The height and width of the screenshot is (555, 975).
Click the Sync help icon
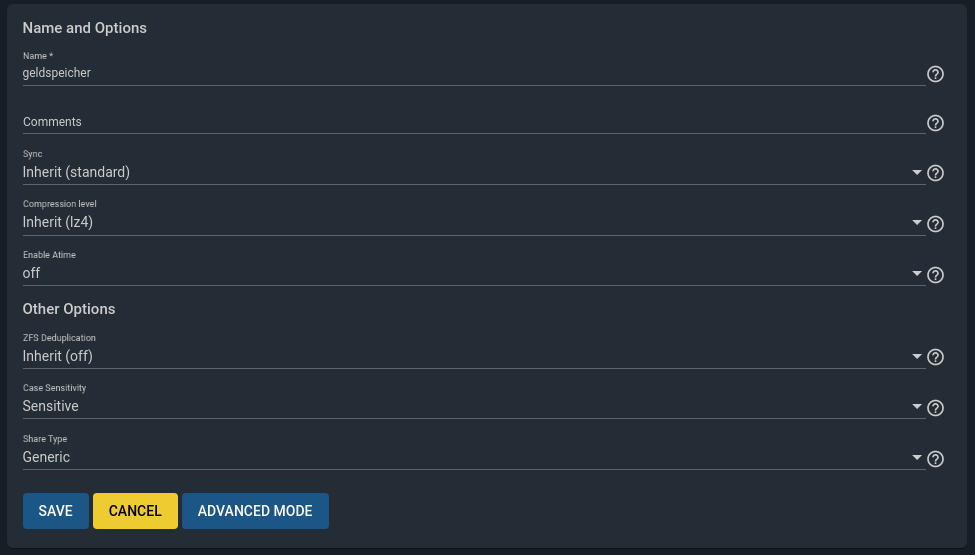(x=935, y=173)
